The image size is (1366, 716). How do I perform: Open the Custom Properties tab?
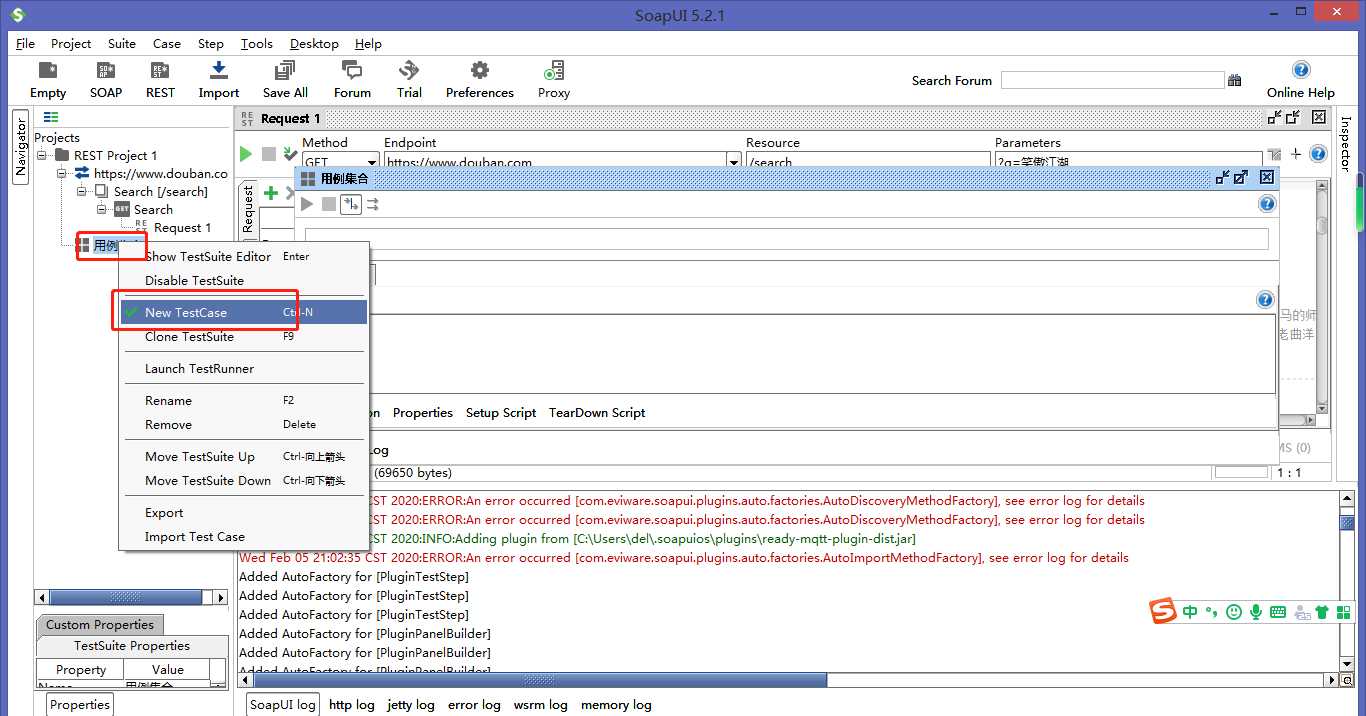pos(100,624)
